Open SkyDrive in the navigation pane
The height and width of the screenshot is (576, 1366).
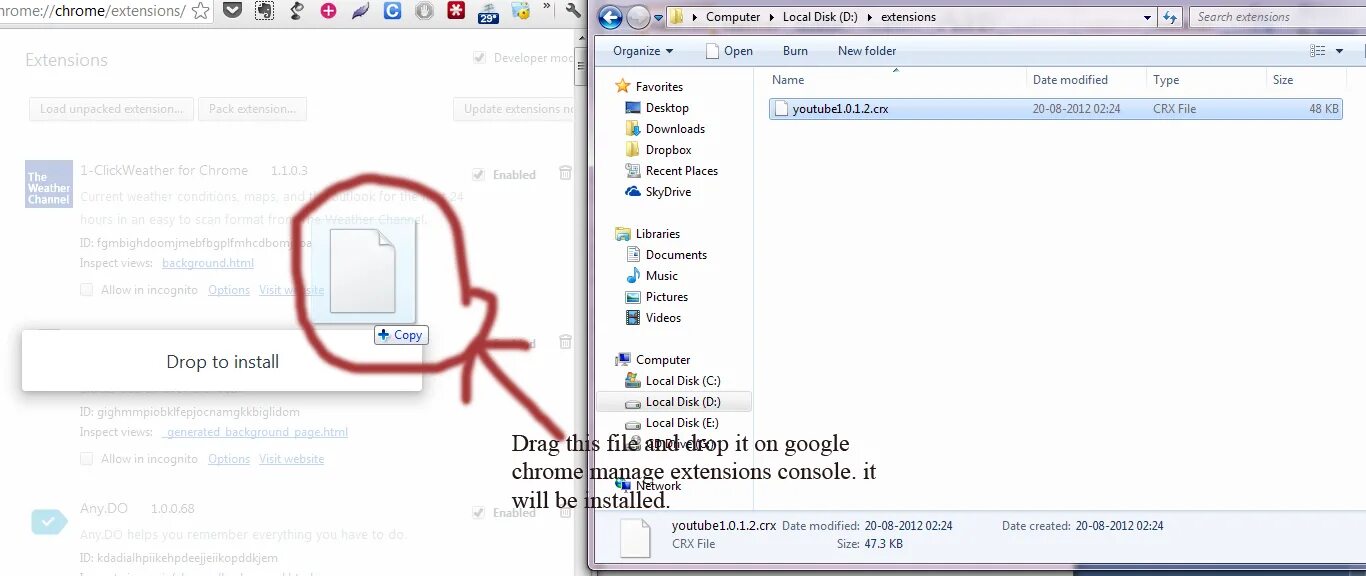(658, 192)
